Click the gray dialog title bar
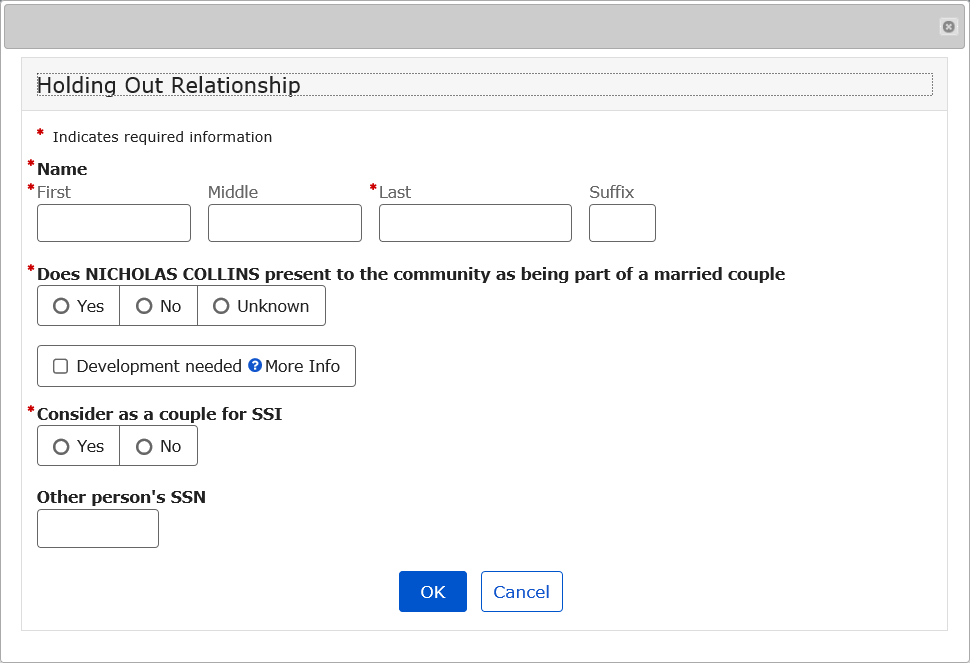970x663 pixels. pos(470,27)
